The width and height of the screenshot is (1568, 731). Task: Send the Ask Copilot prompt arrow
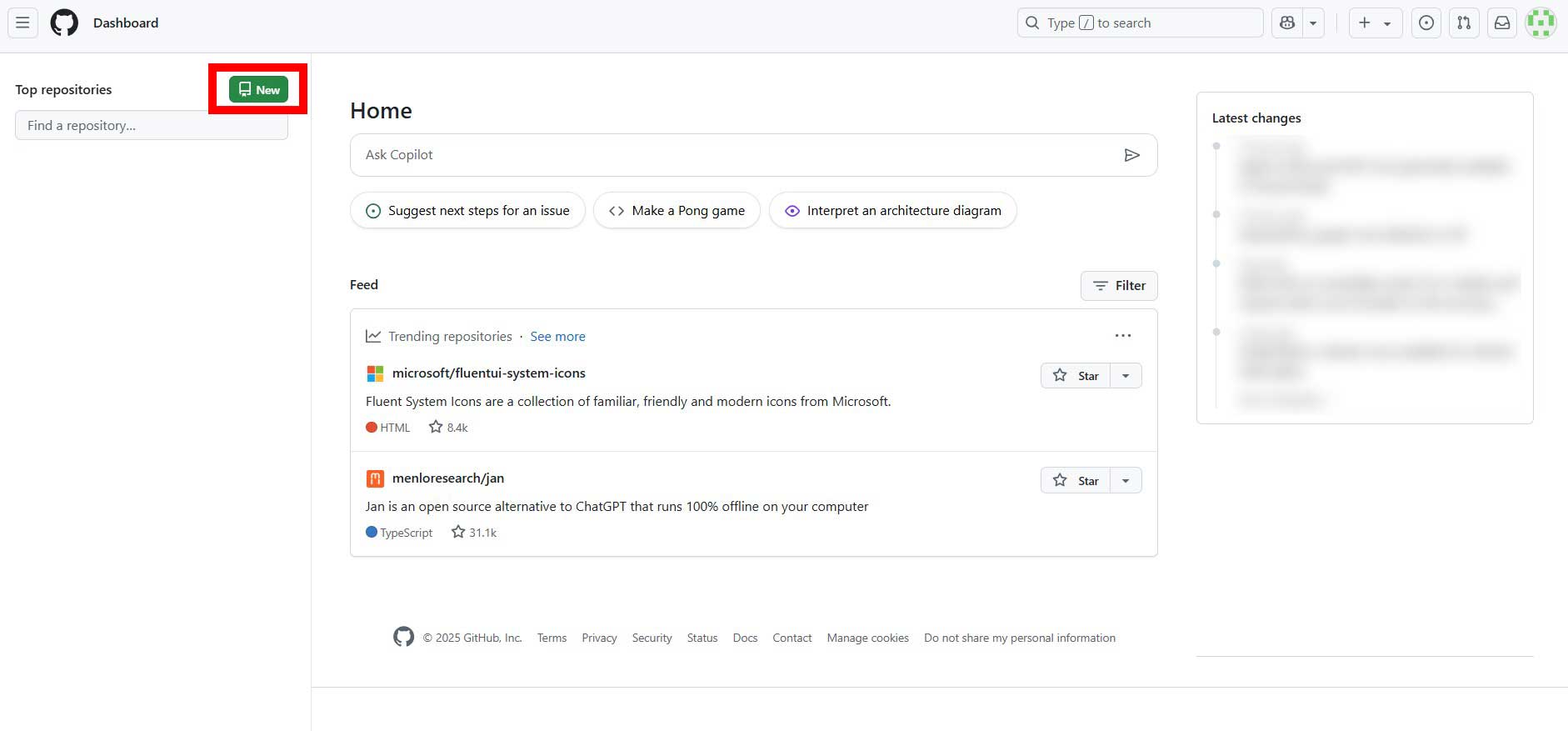tap(1131, 155)
